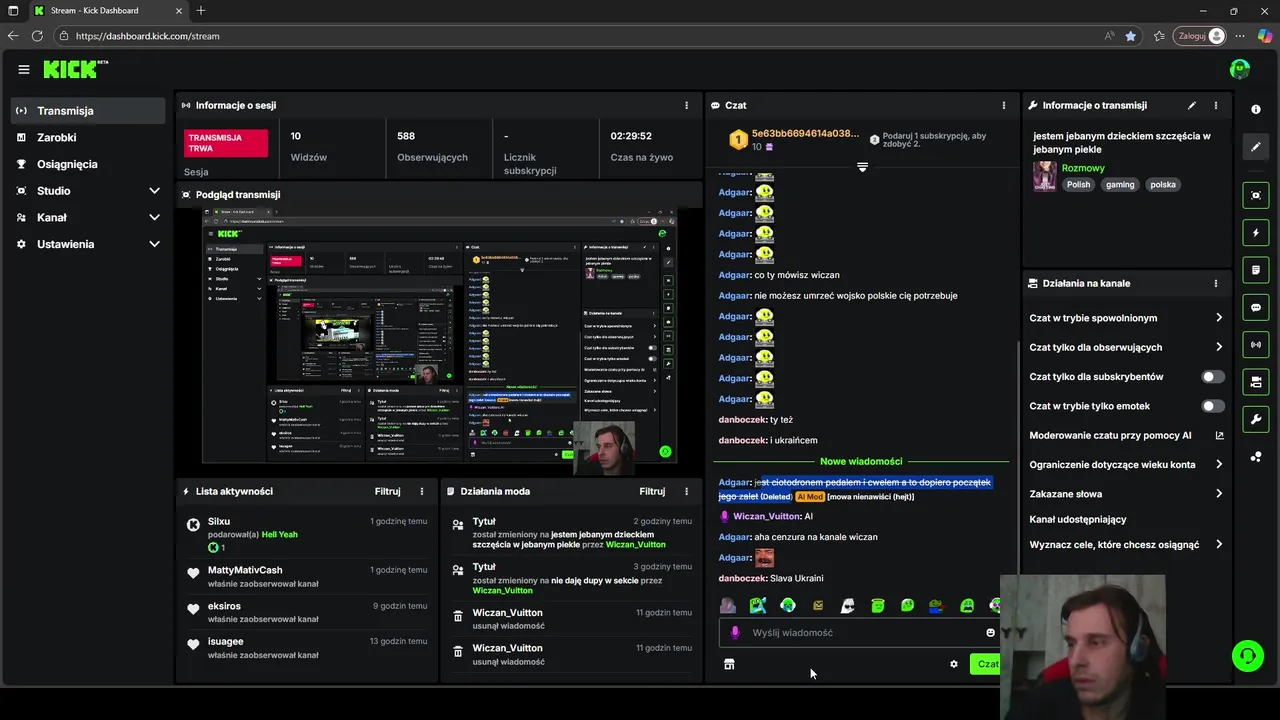Click Filtruj in the Działania moda panel

coord(652,491)
